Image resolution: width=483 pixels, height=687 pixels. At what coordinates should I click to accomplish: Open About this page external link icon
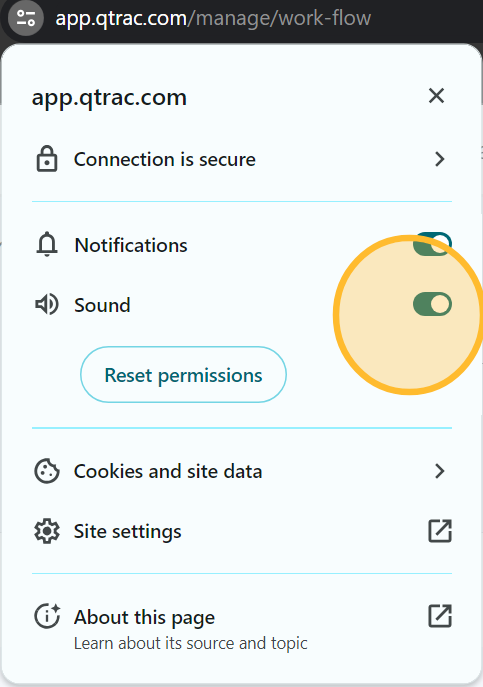(440, 616)
